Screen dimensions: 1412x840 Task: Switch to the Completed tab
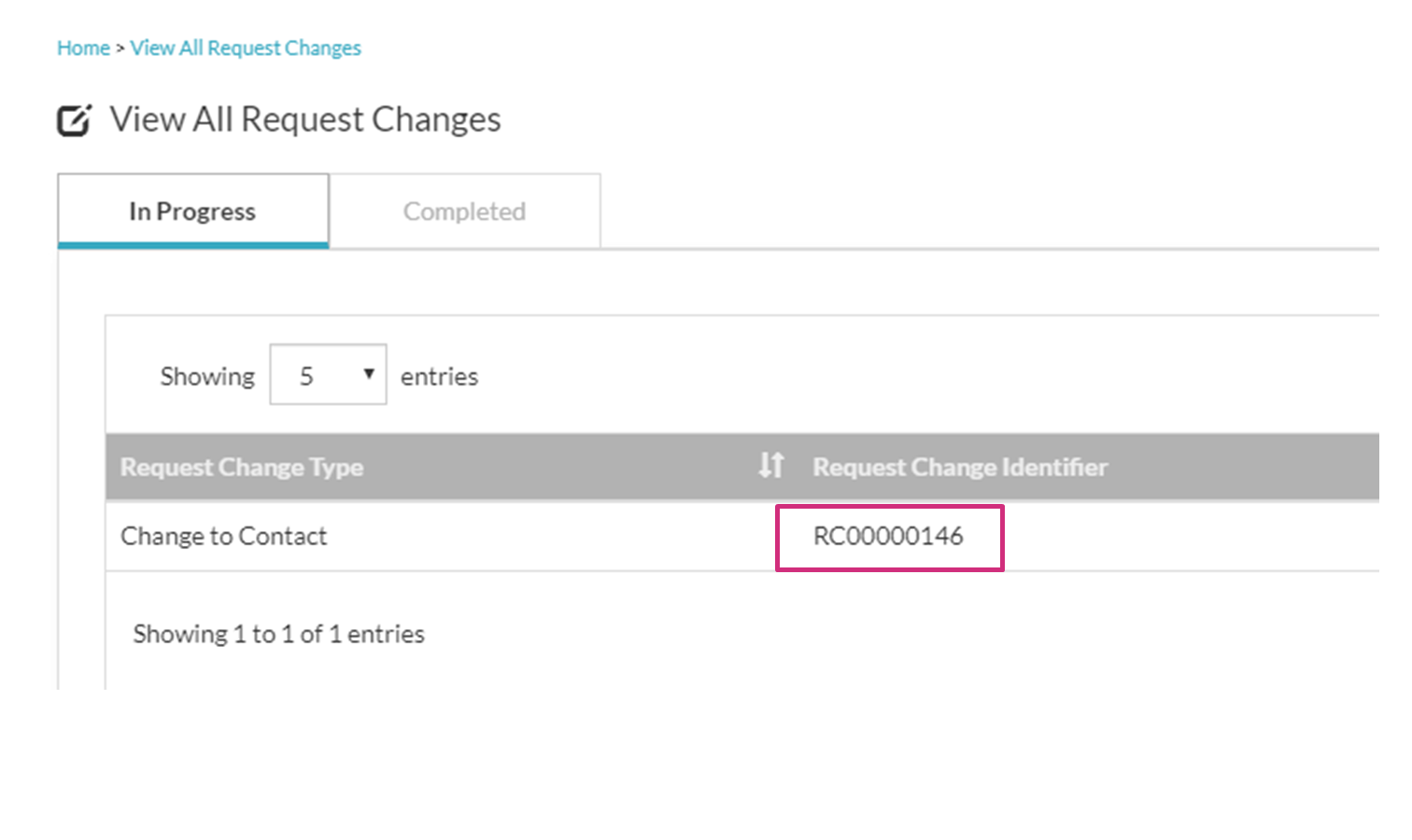click(x=464, y=211)
